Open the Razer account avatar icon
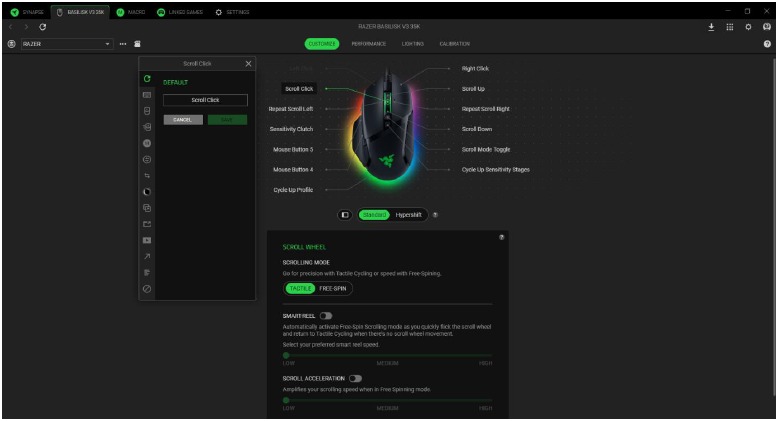 767,27
